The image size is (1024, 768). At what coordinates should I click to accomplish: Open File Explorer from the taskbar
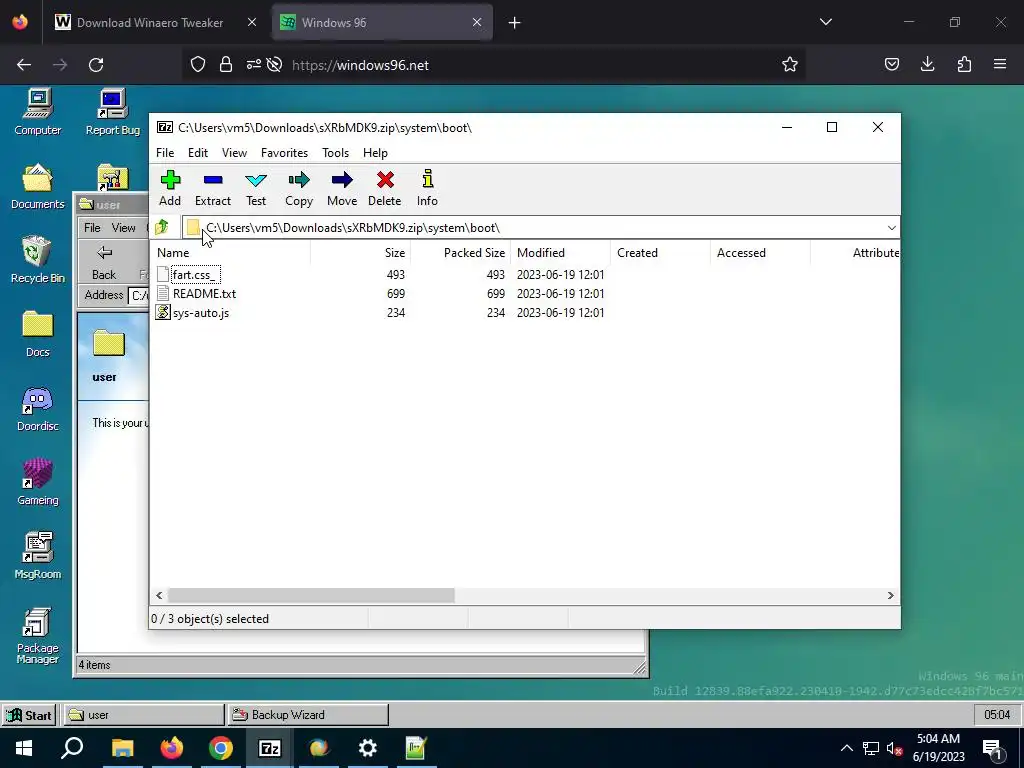click(x=122, y=748)
